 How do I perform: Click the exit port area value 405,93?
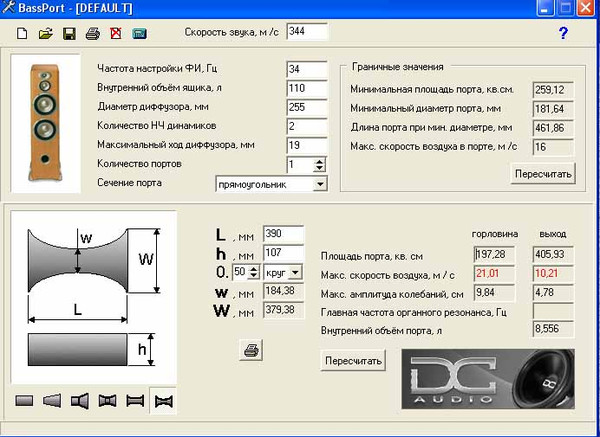(x=553, y=254)
